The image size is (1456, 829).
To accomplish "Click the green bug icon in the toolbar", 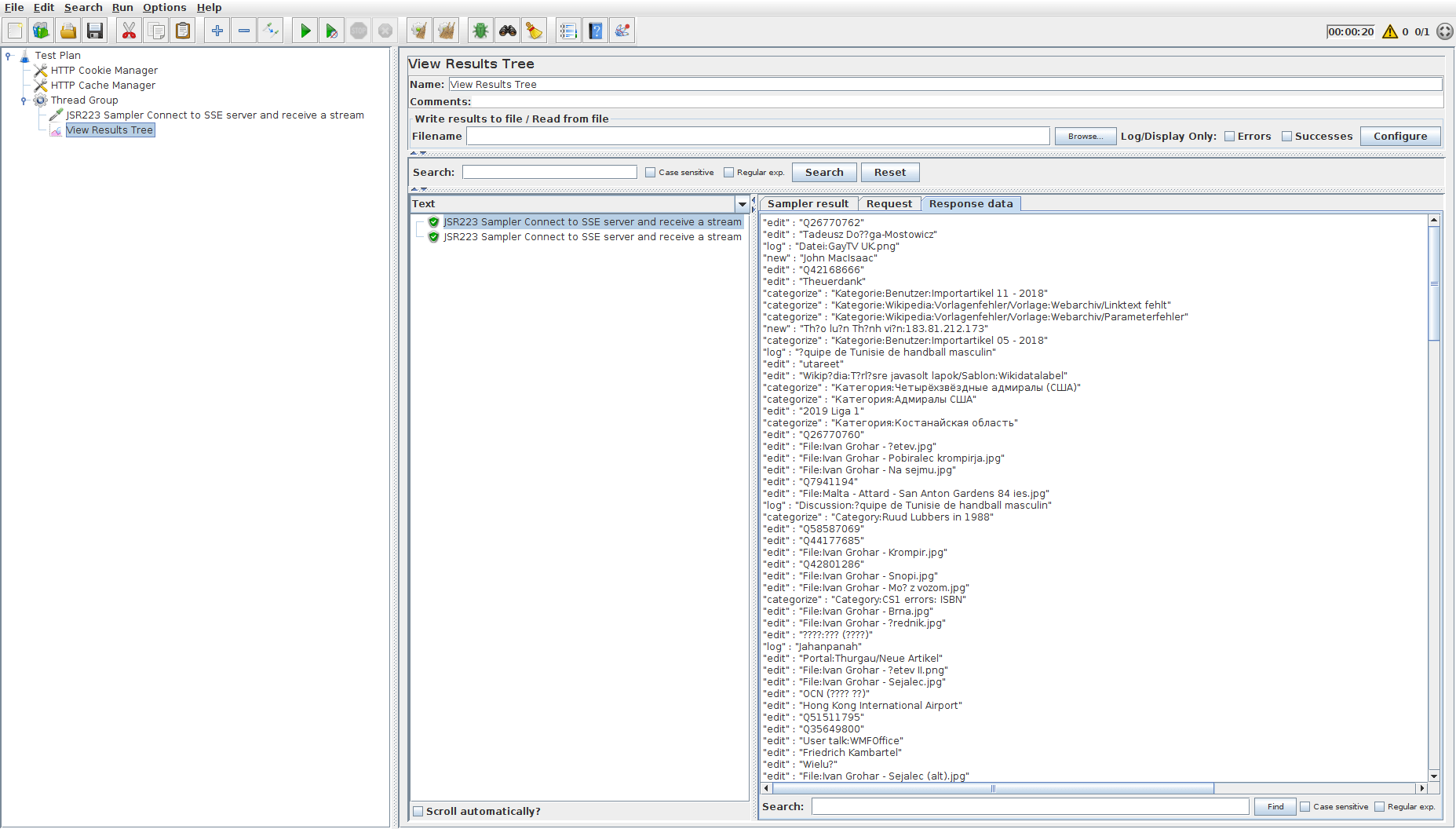I will click(480, 31).
